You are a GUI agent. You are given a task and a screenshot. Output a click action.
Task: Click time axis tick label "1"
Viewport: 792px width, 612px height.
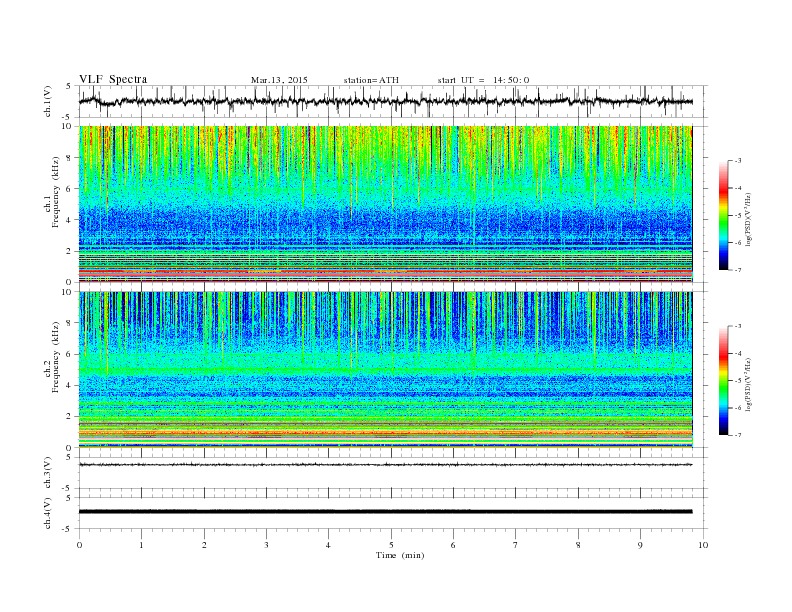(x=141, y=545)
